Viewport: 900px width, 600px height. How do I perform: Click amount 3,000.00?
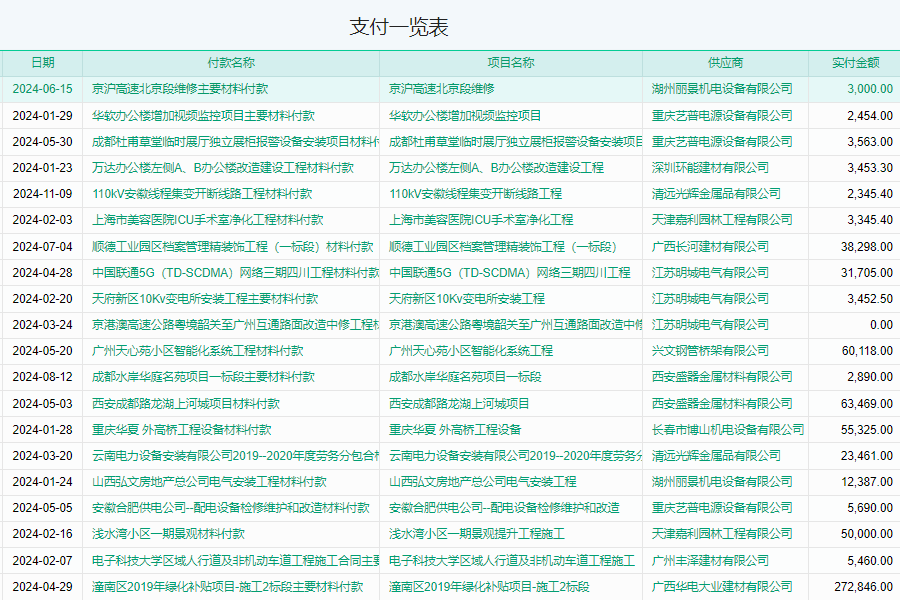point(870,89)
